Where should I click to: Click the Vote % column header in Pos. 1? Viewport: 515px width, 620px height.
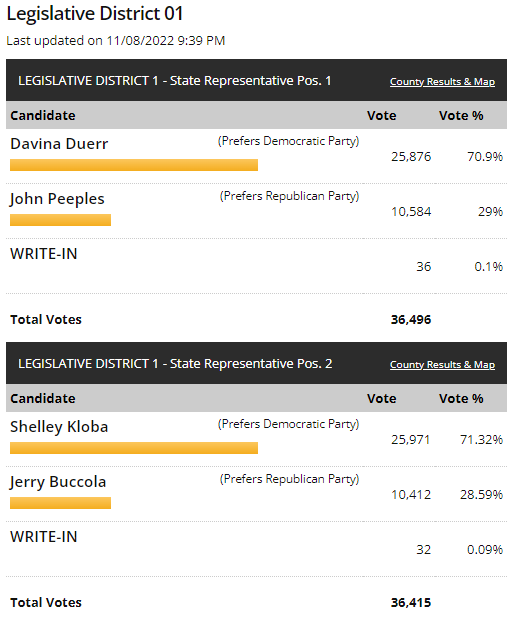pos(461,115)
